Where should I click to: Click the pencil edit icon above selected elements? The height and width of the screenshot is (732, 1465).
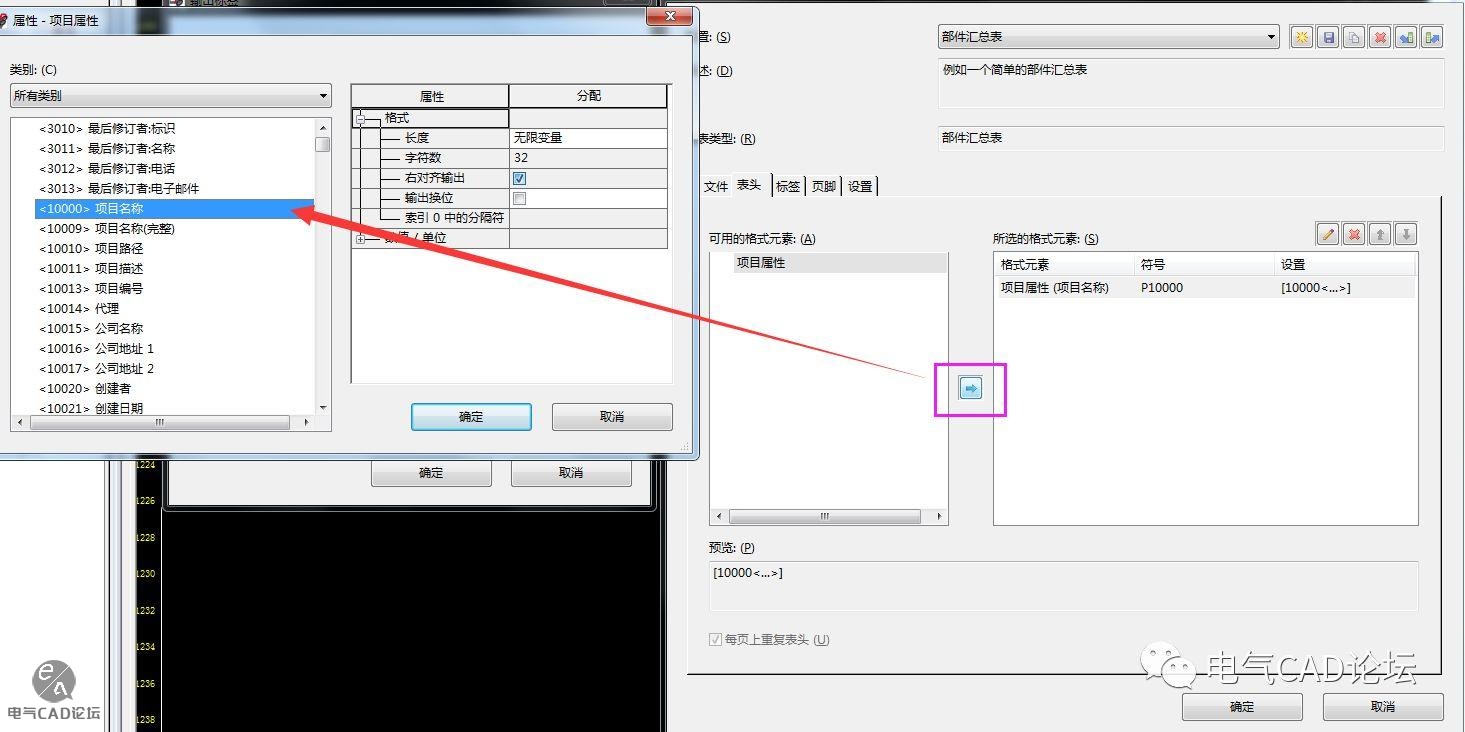coord(1328,234)
